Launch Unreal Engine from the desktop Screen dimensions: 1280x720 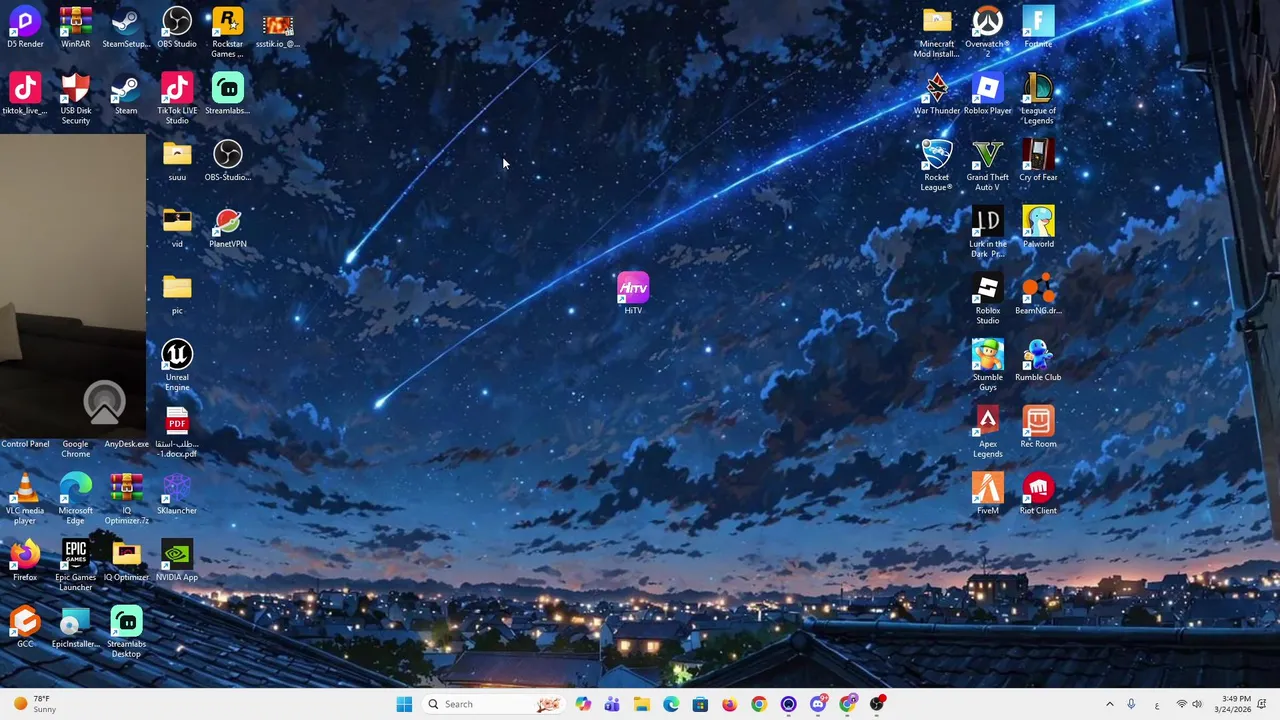pos(177,365)
